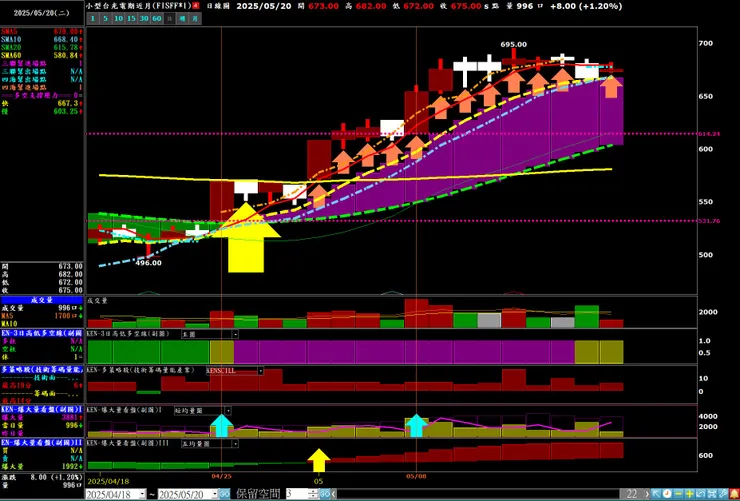Click the bar count field showing 22
Viewport: 740px width, 501px height.
[631, 494]
